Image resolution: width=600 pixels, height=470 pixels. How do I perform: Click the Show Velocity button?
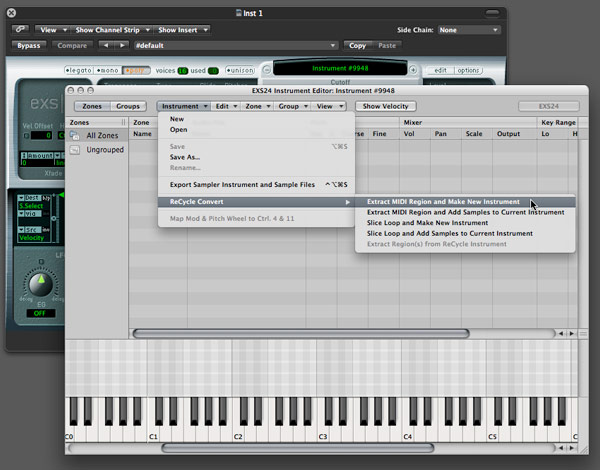pos(385,106)
